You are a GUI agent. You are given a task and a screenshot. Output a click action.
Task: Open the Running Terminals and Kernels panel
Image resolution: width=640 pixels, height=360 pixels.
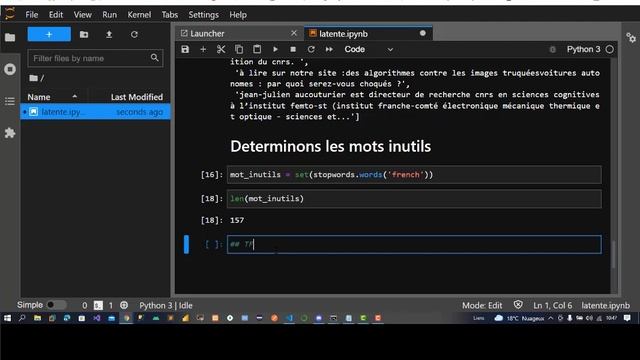[x=10, y=69]
